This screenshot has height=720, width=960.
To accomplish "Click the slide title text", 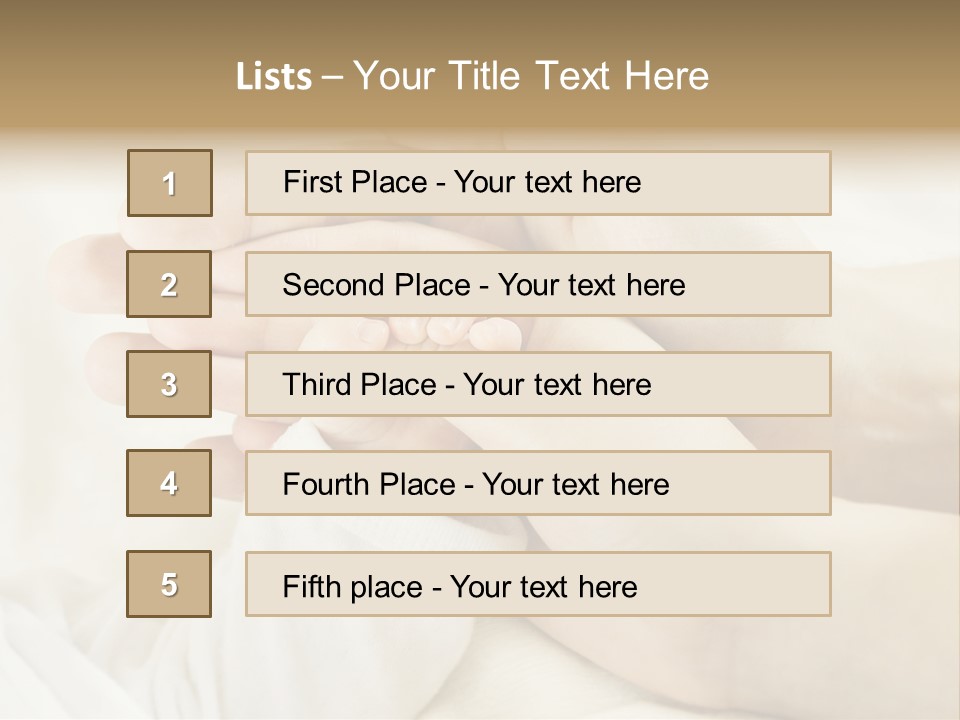I will (x=472, y=76).
